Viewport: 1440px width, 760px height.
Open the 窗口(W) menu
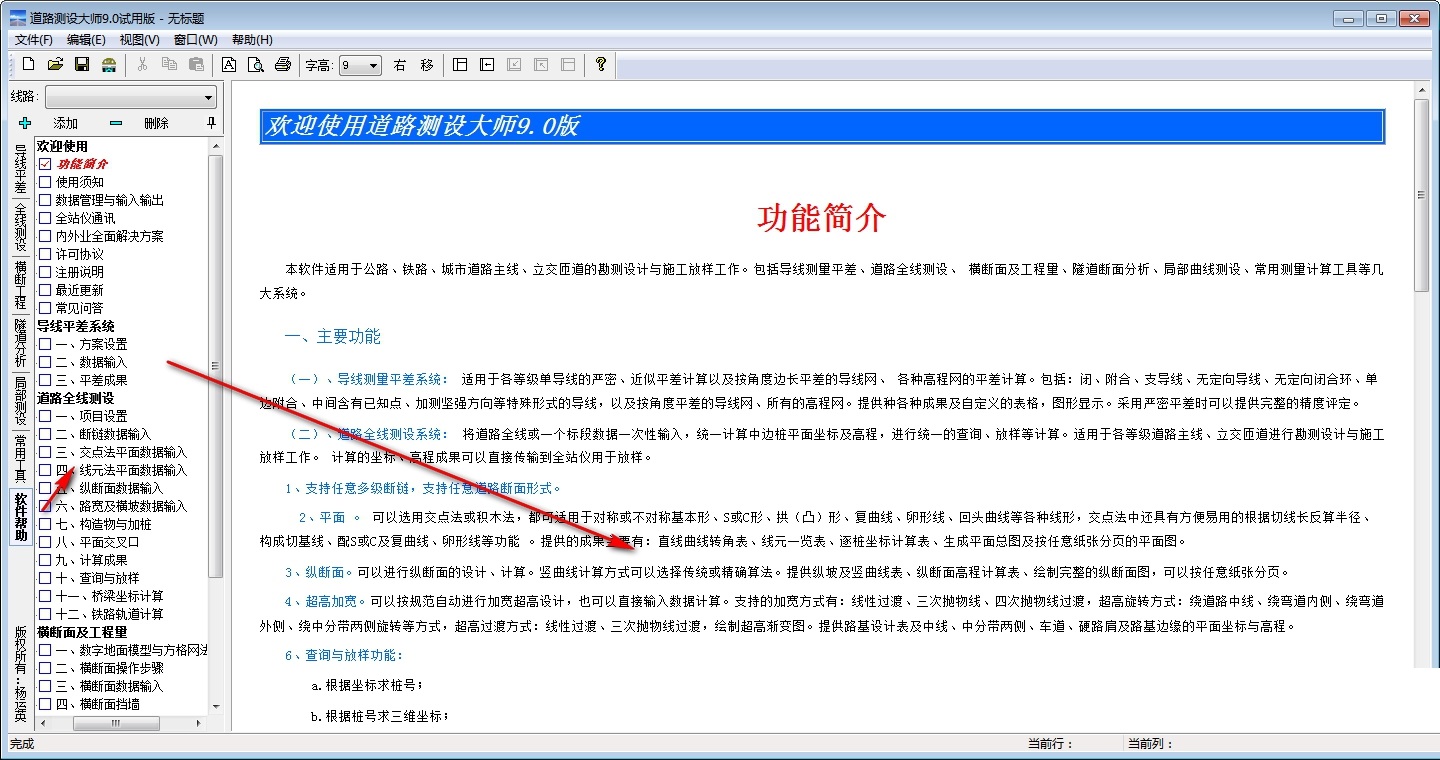[195, 39]
